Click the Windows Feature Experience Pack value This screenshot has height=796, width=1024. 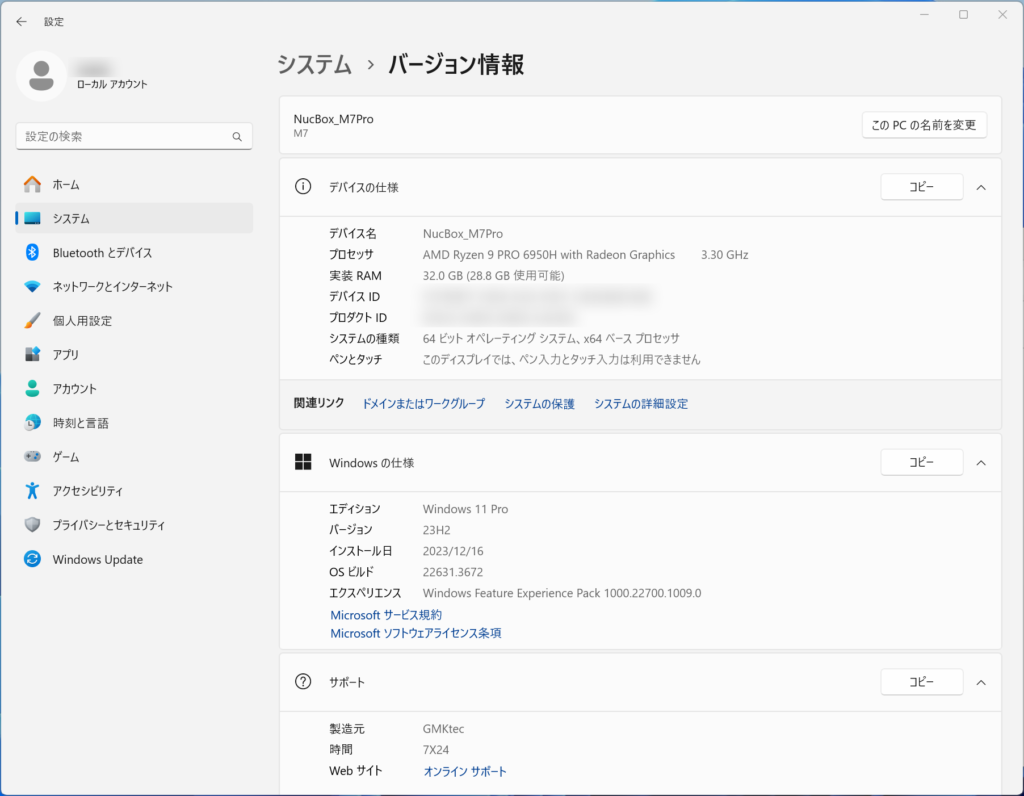[562, 593]
